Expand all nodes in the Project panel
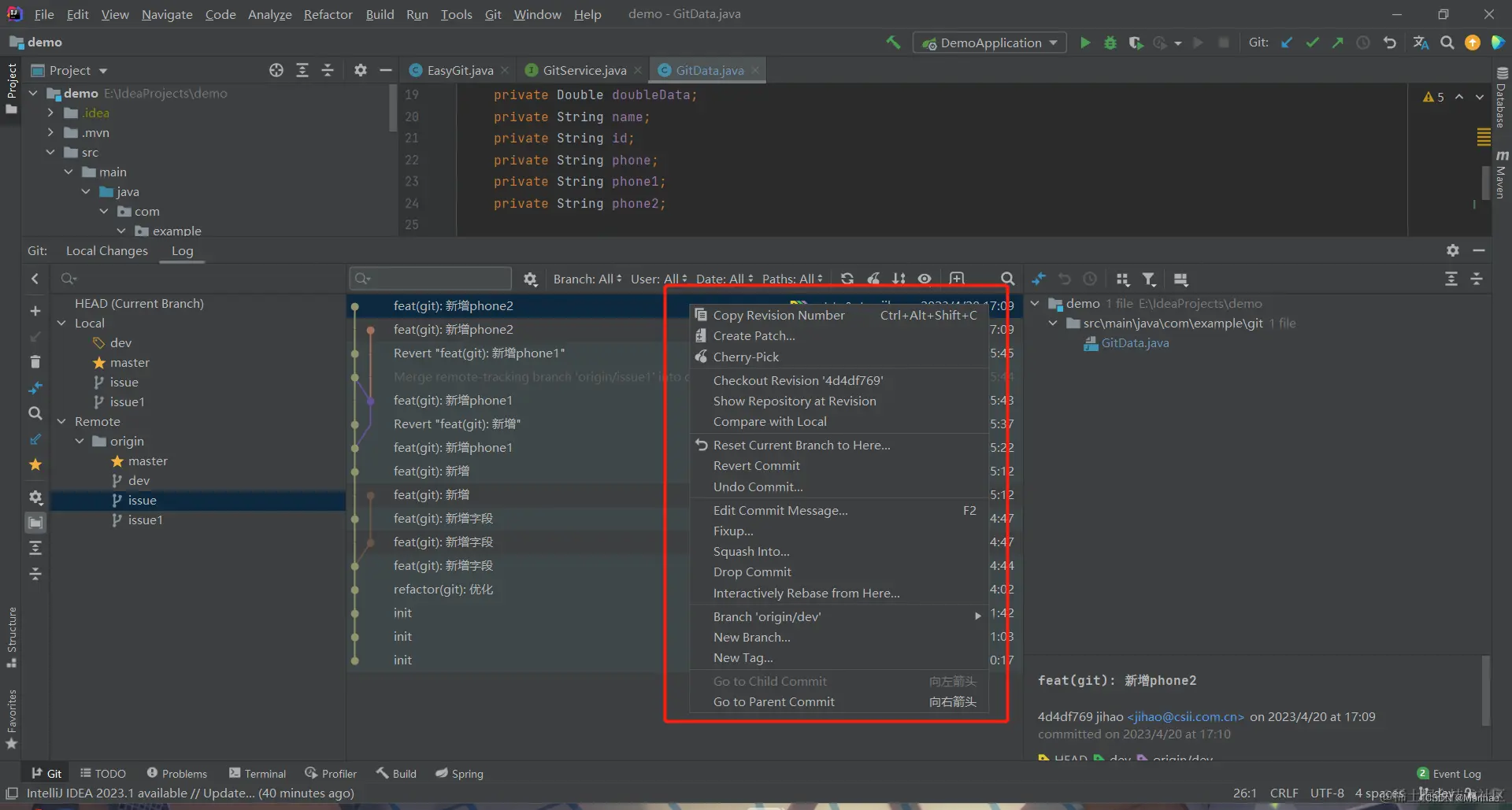Screen dimensions: 1512x810 pyautogui.click(x=302, y=70)
